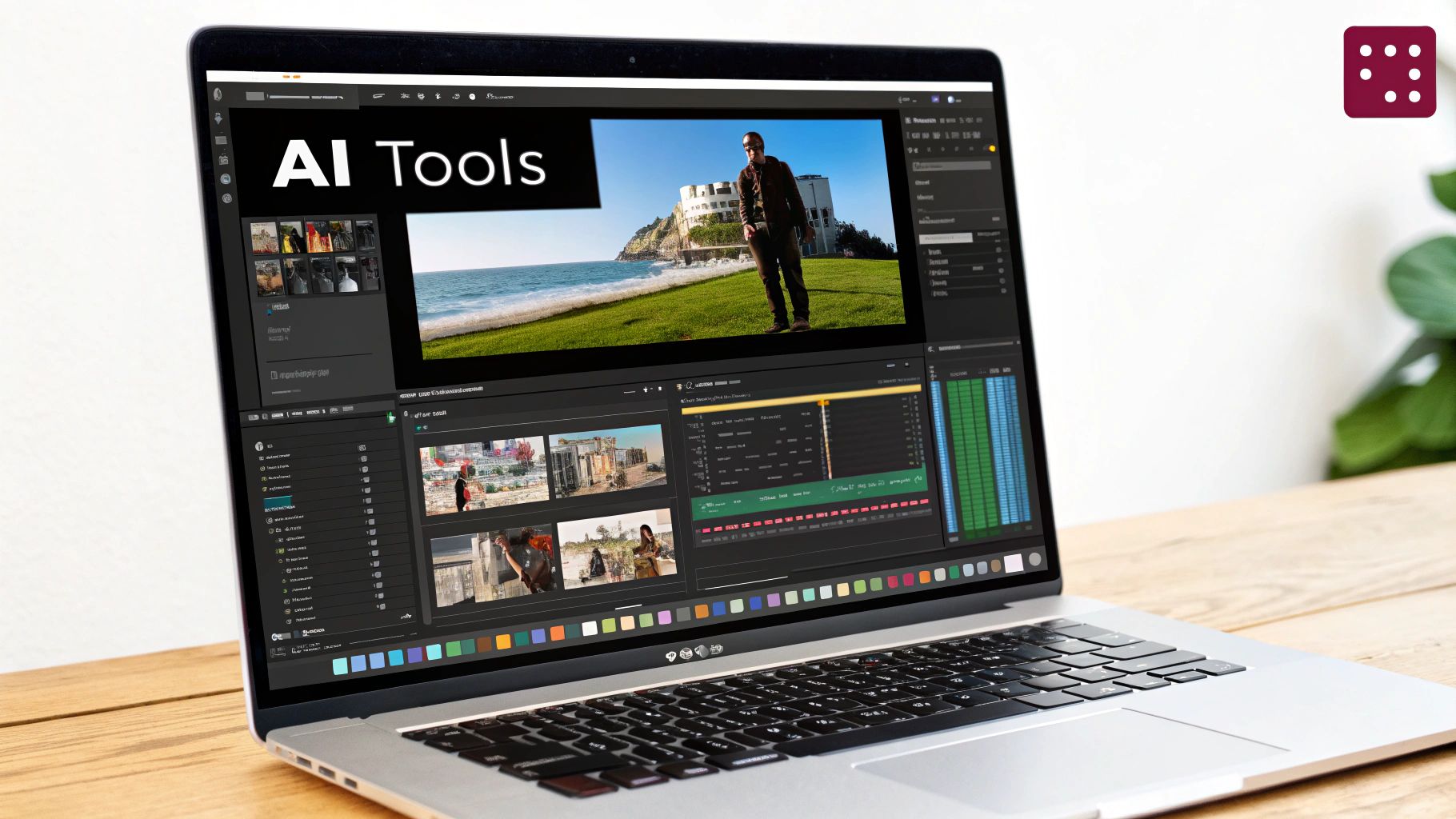
Task: Click the circular lens icon at the left sidebar bottom
Action: point(226,198)
